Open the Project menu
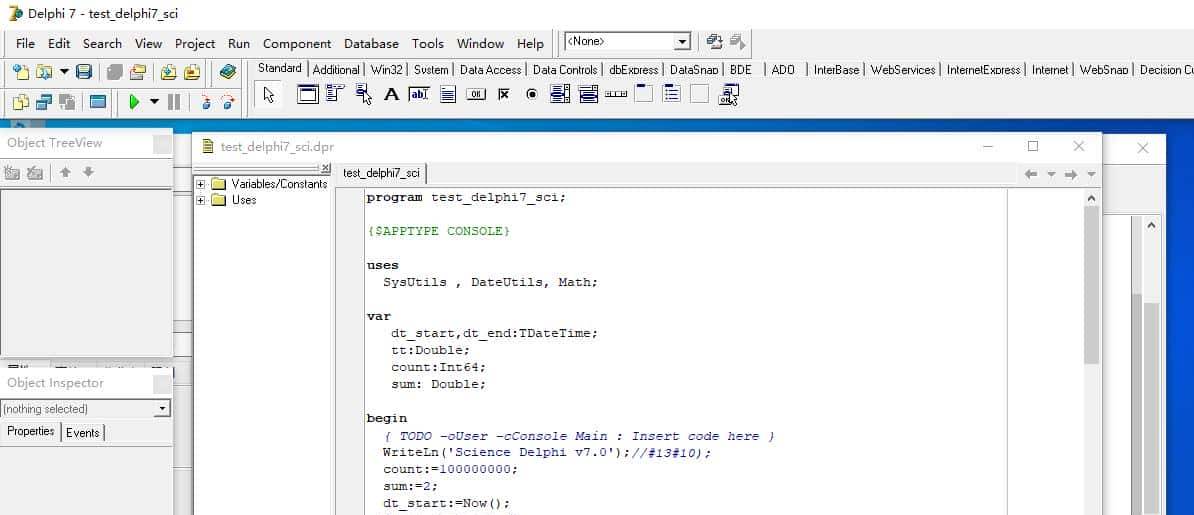1194x515 pixels. [195, 43]
